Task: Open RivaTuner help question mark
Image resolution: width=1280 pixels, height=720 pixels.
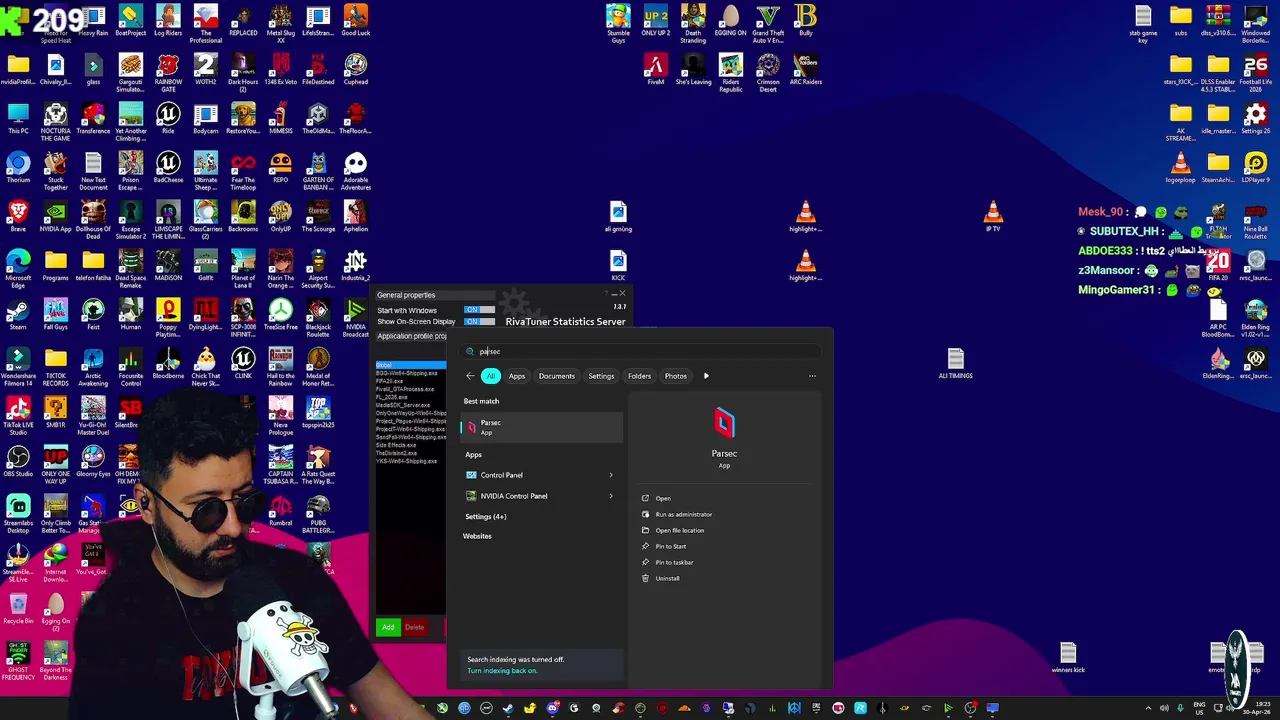Action: (x=607, y=294)
